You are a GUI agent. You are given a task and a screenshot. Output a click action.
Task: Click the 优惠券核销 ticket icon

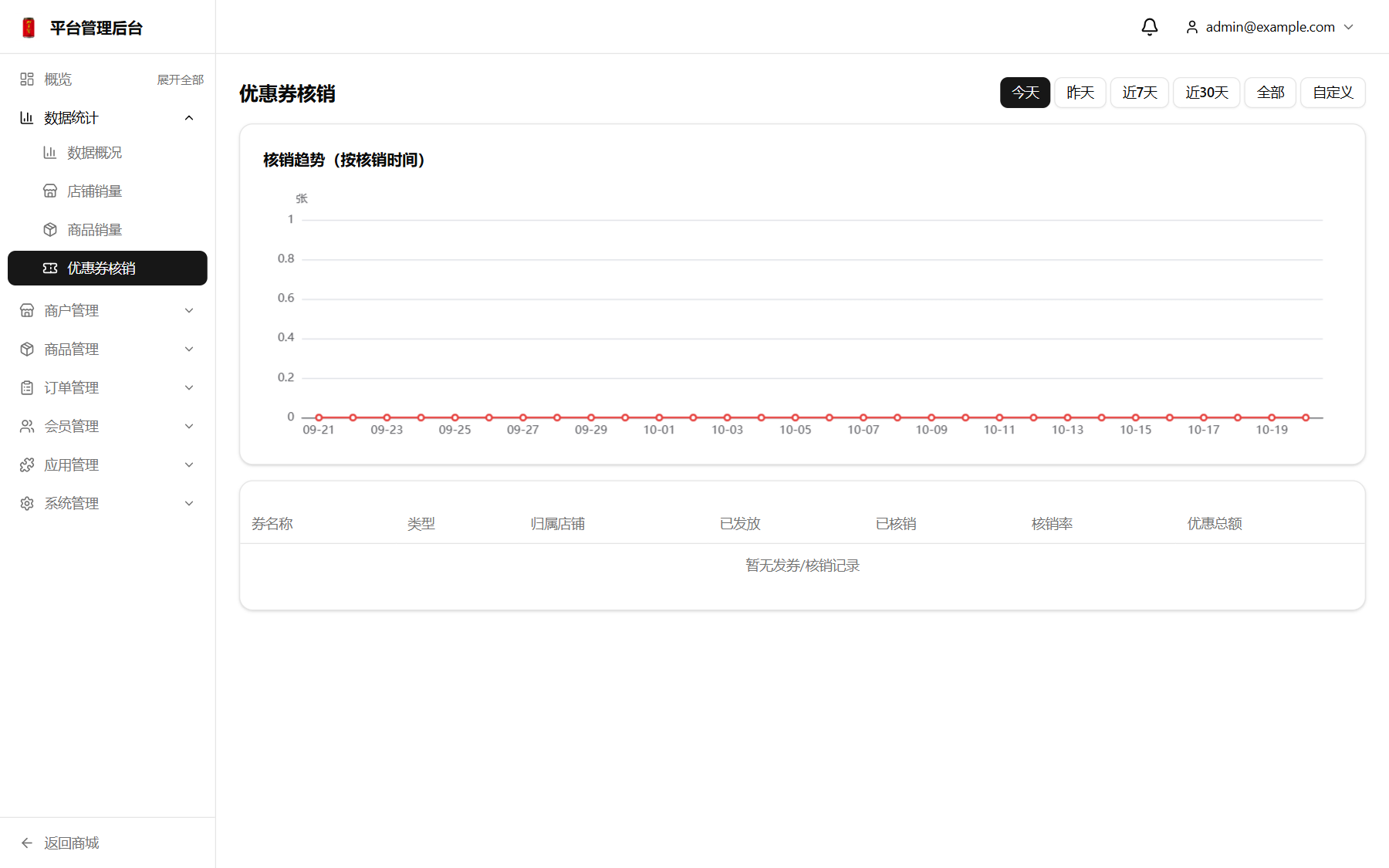pos(50,268)
